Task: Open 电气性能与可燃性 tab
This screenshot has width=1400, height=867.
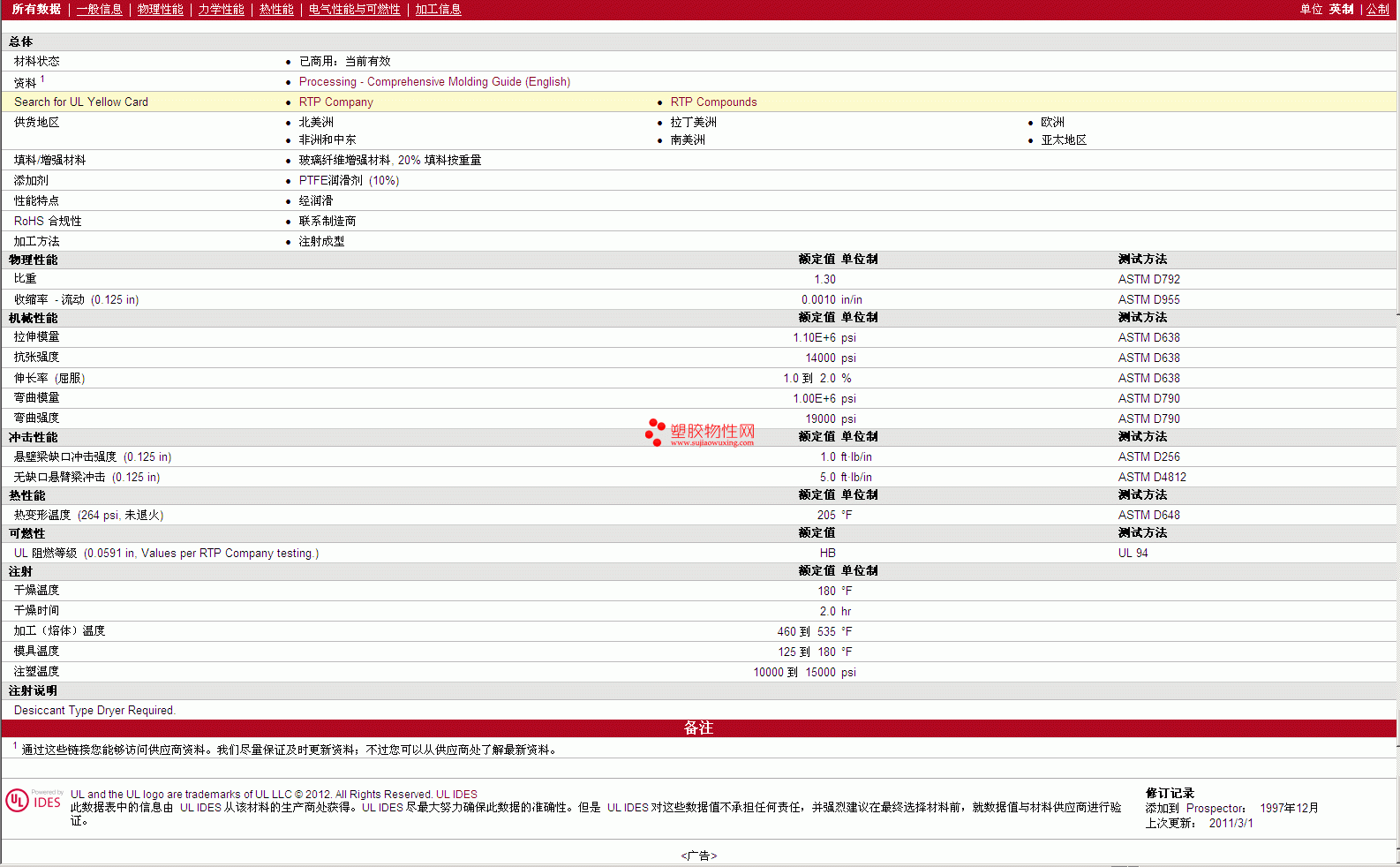Action: pos(354,9)
